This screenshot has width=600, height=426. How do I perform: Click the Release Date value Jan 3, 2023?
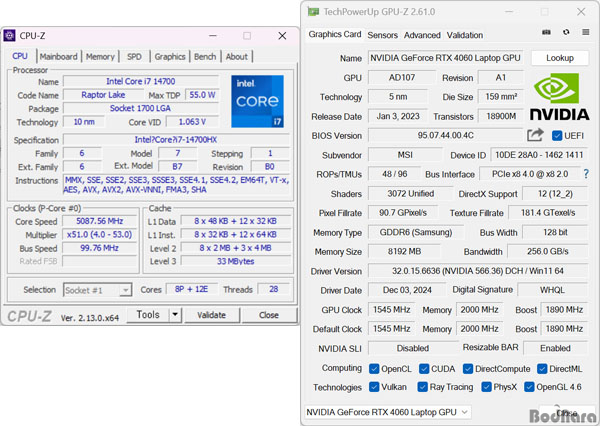[398, 116]
